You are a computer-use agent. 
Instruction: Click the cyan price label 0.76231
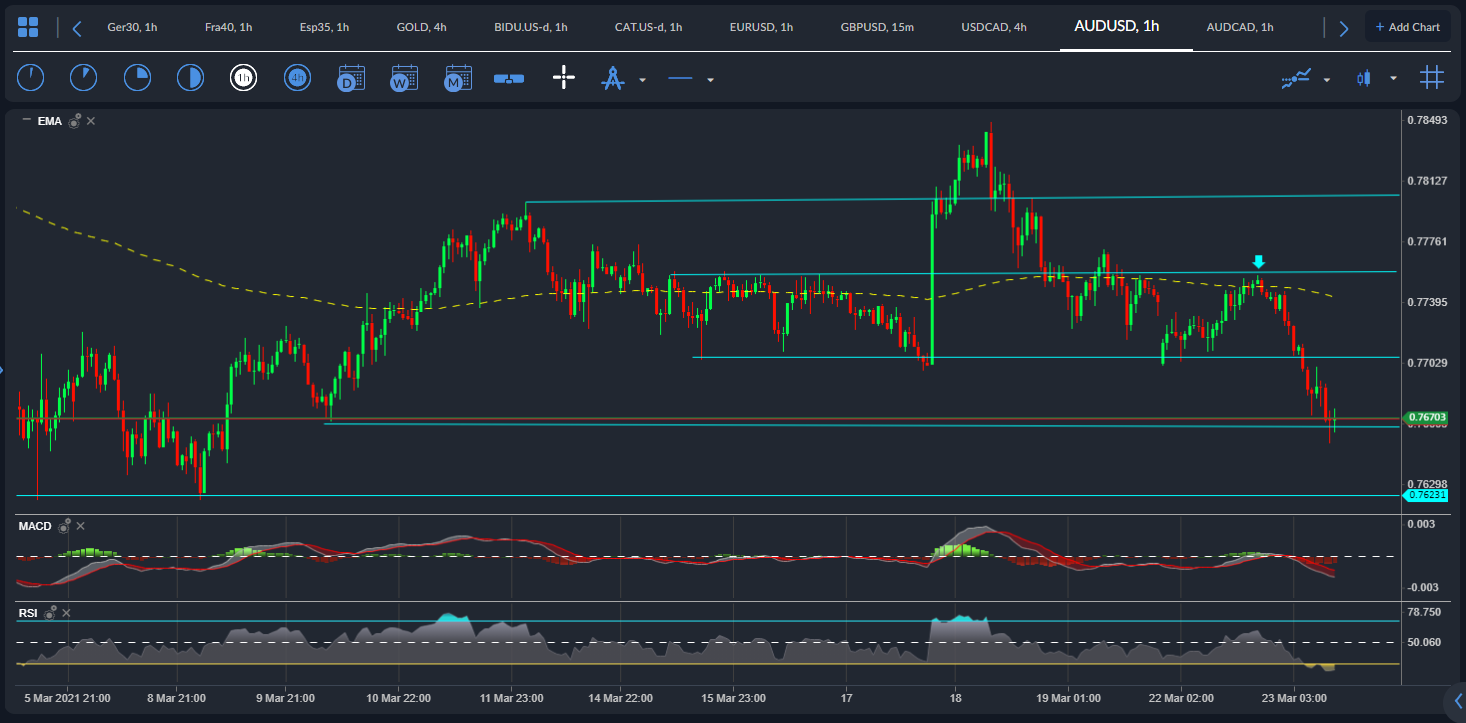(1426, 494)
